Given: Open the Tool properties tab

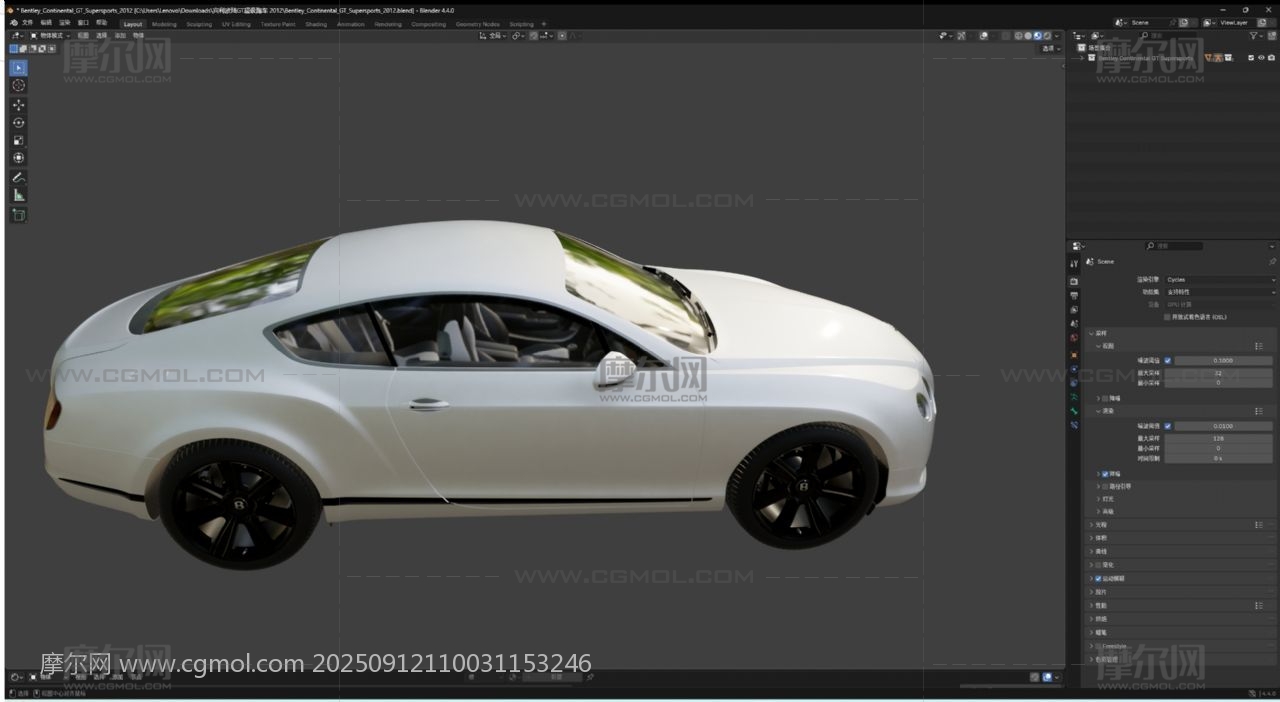Looking at the screenshot, I should click(1074, 264).
